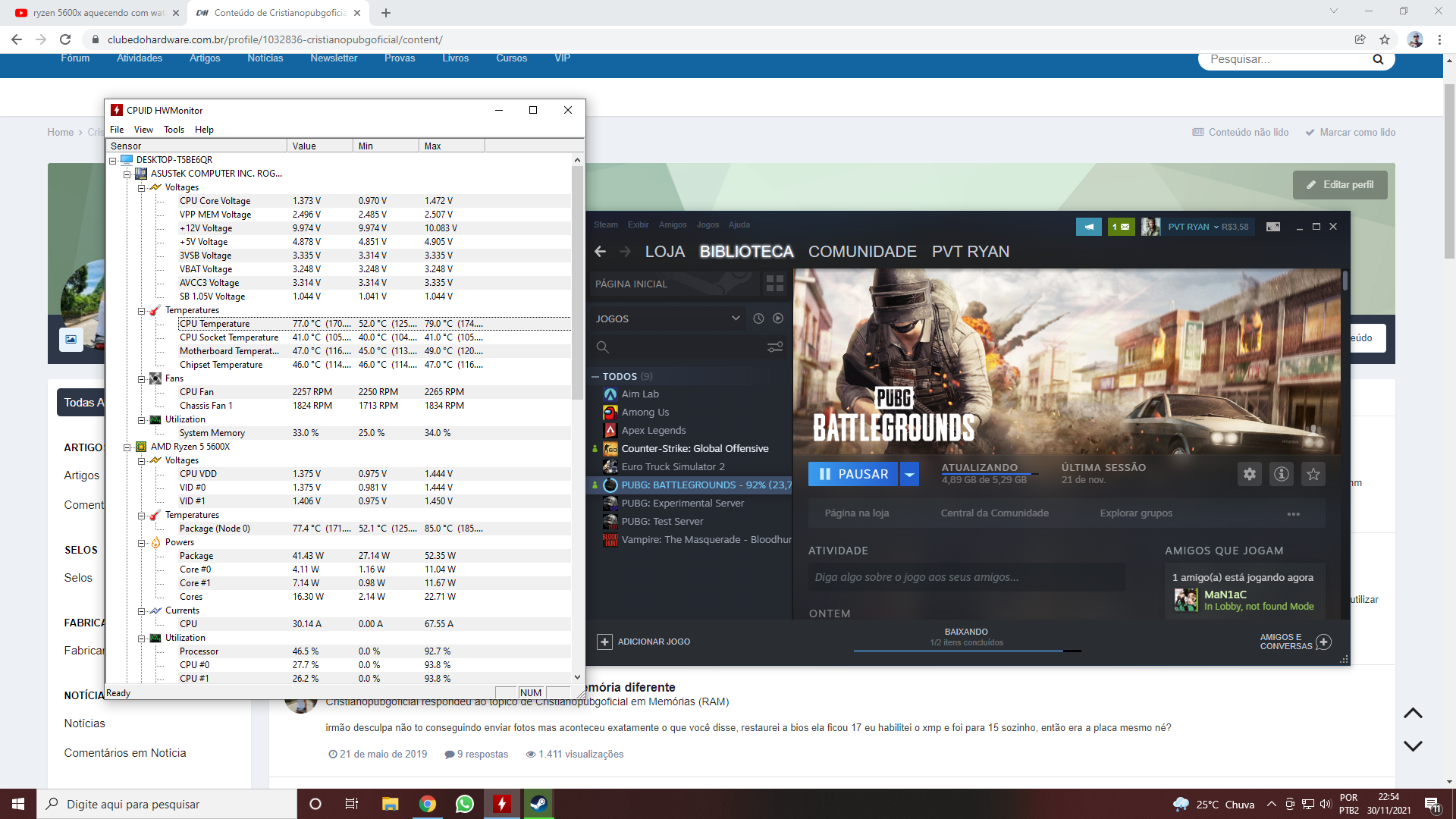Click the recent games clock icon
This screenshot has width=1456, height=819.
click(x=758, y=318)
